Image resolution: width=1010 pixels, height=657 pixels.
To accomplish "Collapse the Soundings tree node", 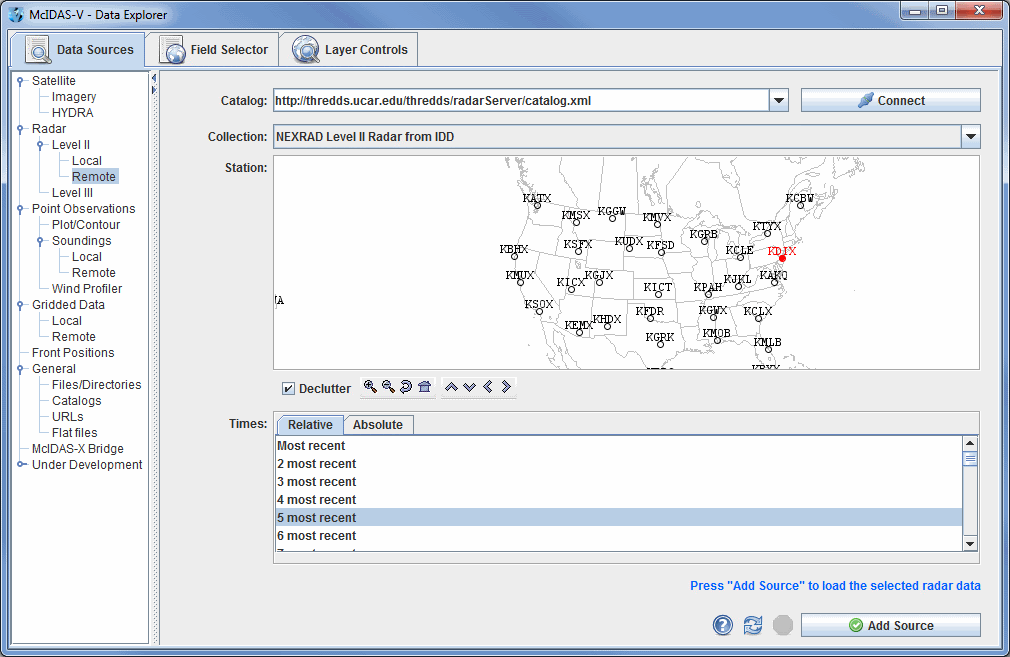I will [x=40, y=241].
